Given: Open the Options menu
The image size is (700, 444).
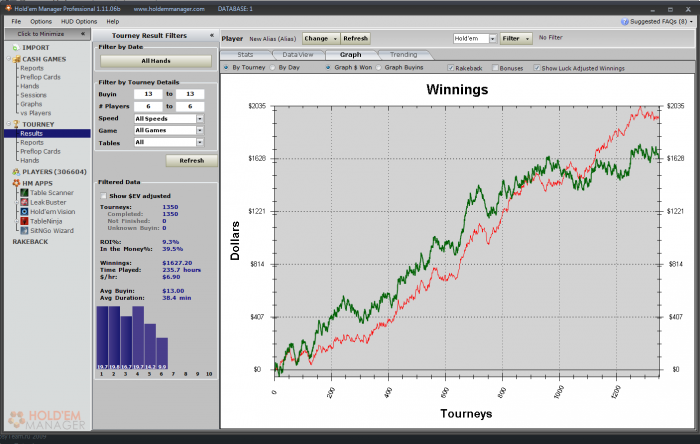Looking at the screenshot, I should (41, 21).
